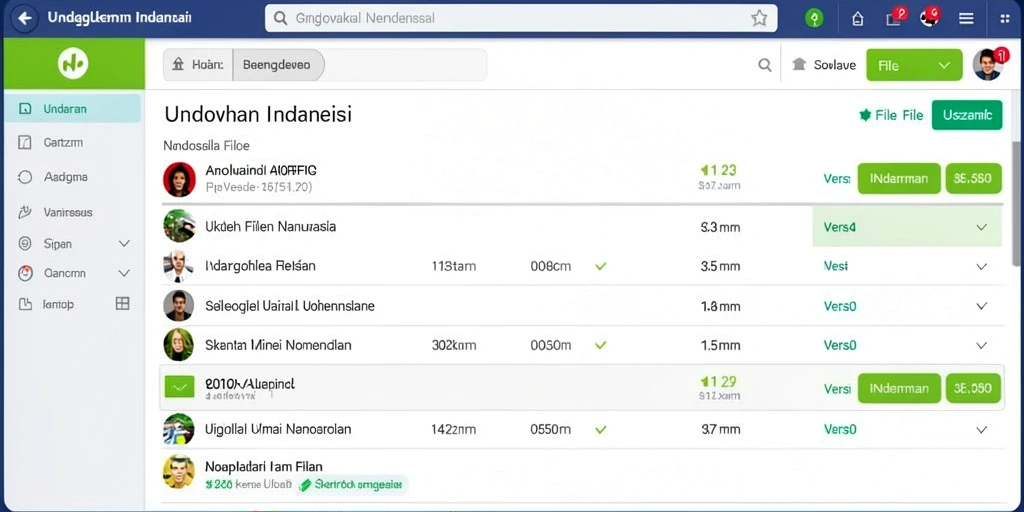
Task: Expand the Sipan sidebar chevron
Action: tap(124, 244)
